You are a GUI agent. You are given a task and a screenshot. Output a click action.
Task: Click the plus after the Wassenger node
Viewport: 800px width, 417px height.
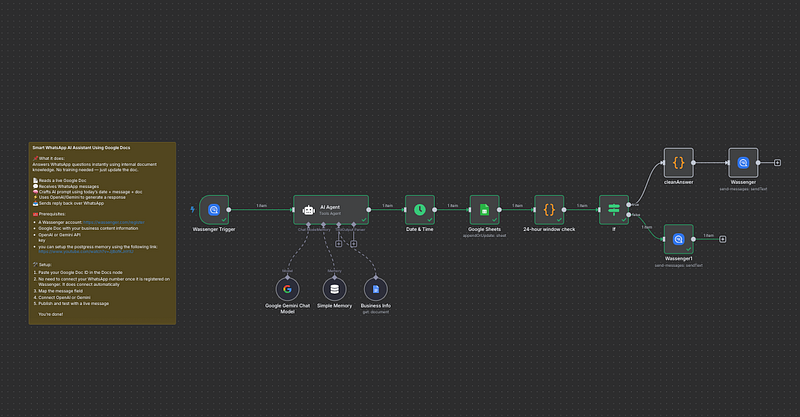(778, 162)
